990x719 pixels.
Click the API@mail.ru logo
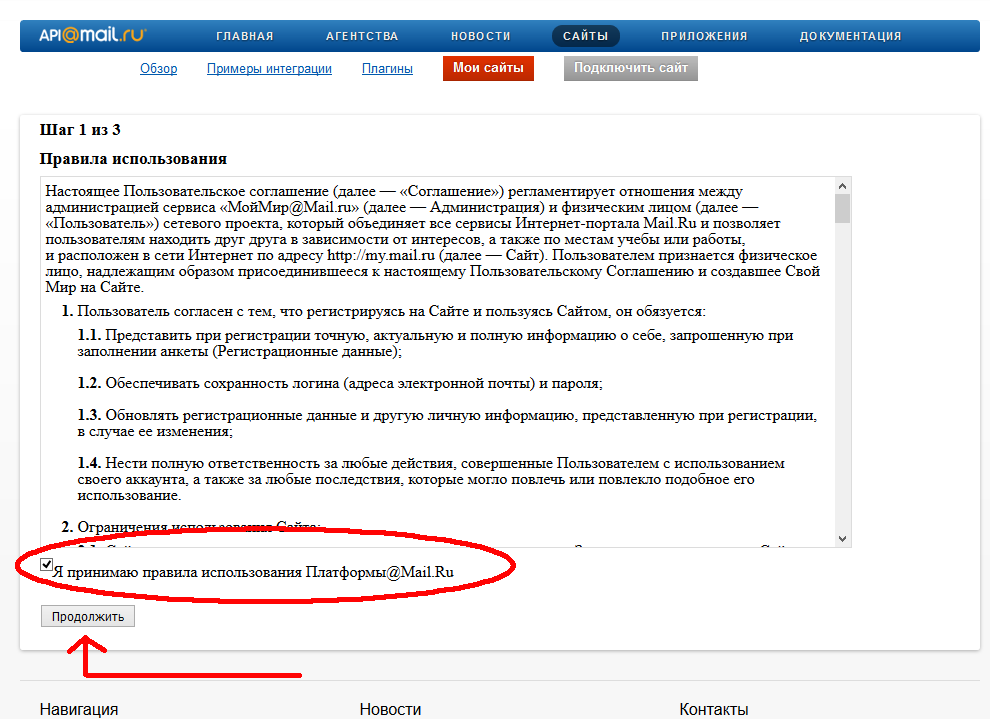pos(92,35)
